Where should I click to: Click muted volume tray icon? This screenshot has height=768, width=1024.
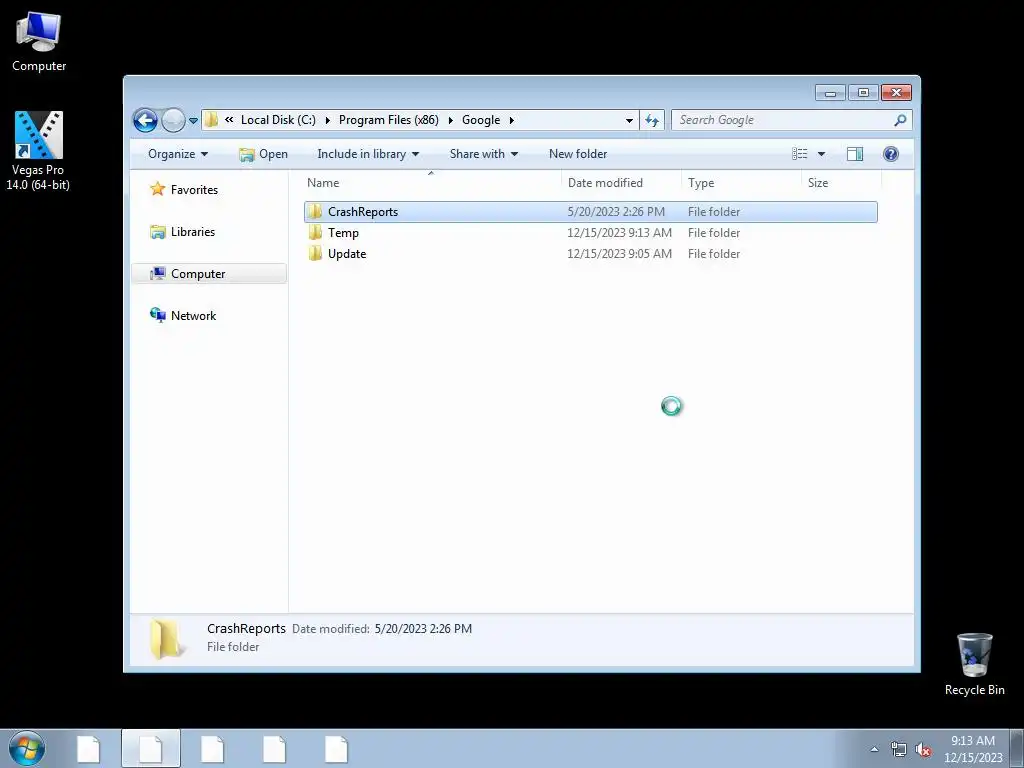[x=923, y=750]
